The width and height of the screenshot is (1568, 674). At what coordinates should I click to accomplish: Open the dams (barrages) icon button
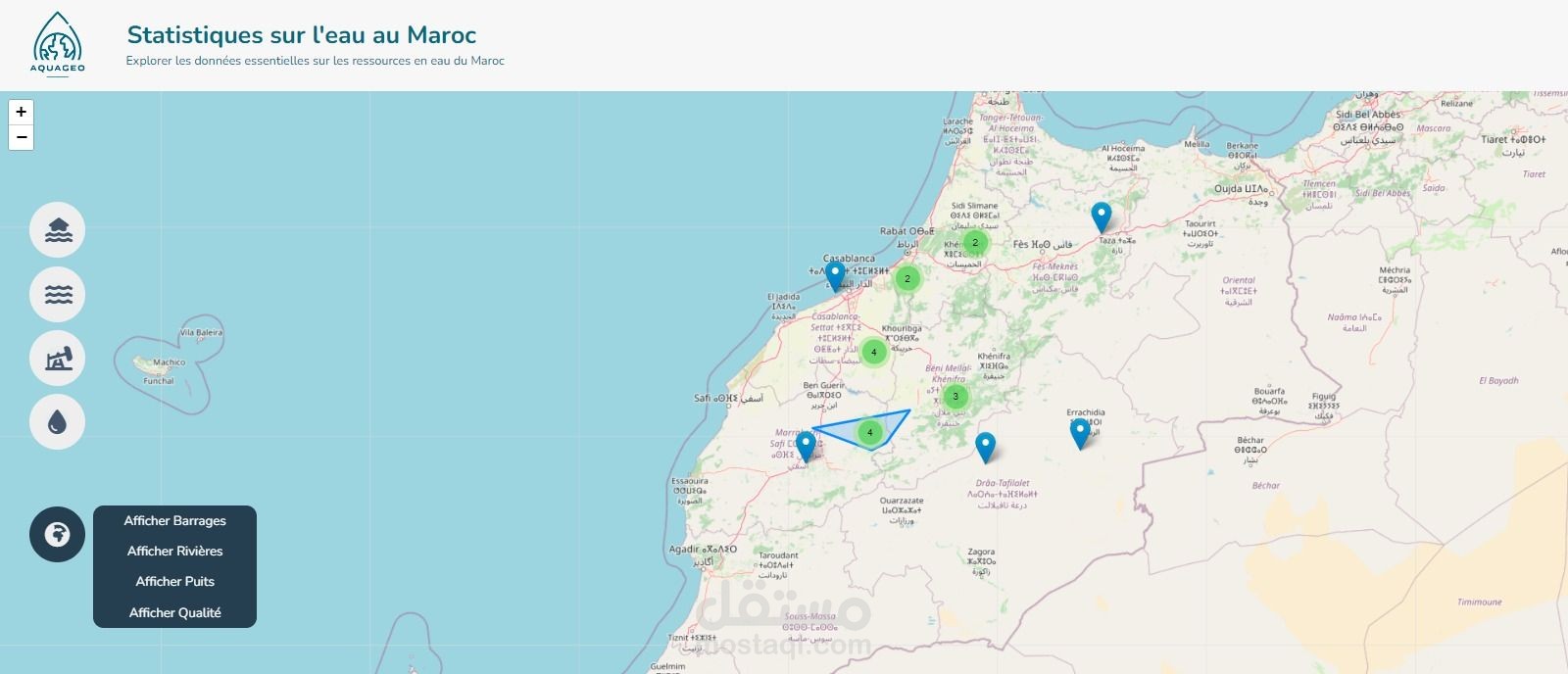[58, 230]
